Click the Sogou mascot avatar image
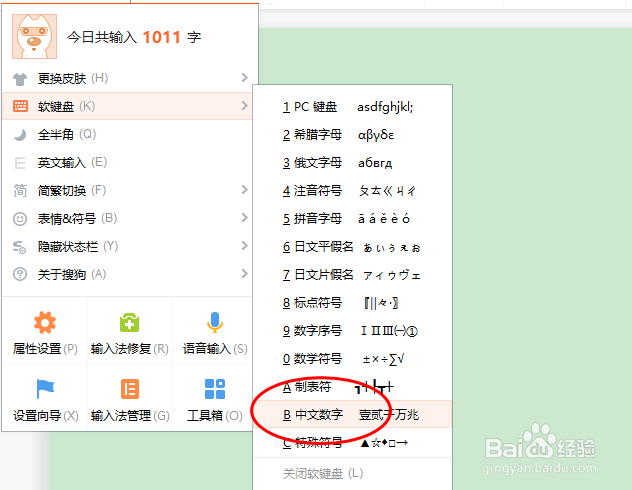 click(x=34, y=37)
